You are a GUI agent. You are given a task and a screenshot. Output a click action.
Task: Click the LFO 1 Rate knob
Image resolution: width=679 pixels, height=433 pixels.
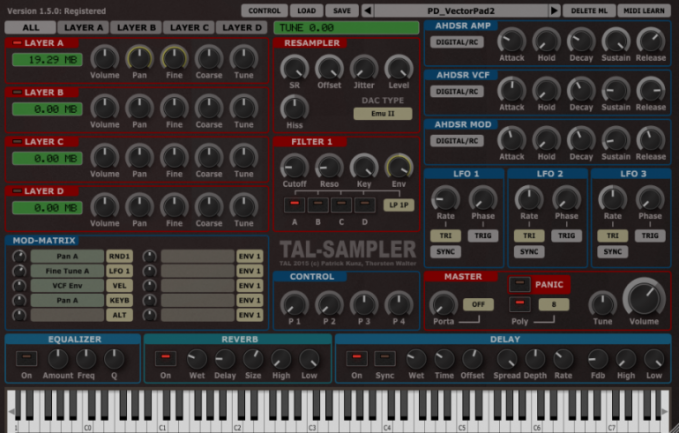click(x=446, y=199)
